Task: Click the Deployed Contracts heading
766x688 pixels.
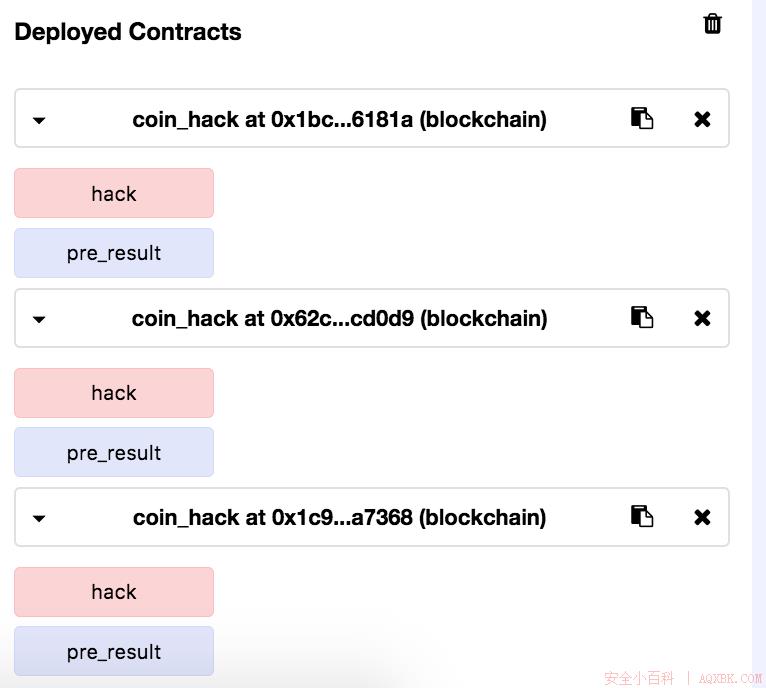Action: point(128,32)
